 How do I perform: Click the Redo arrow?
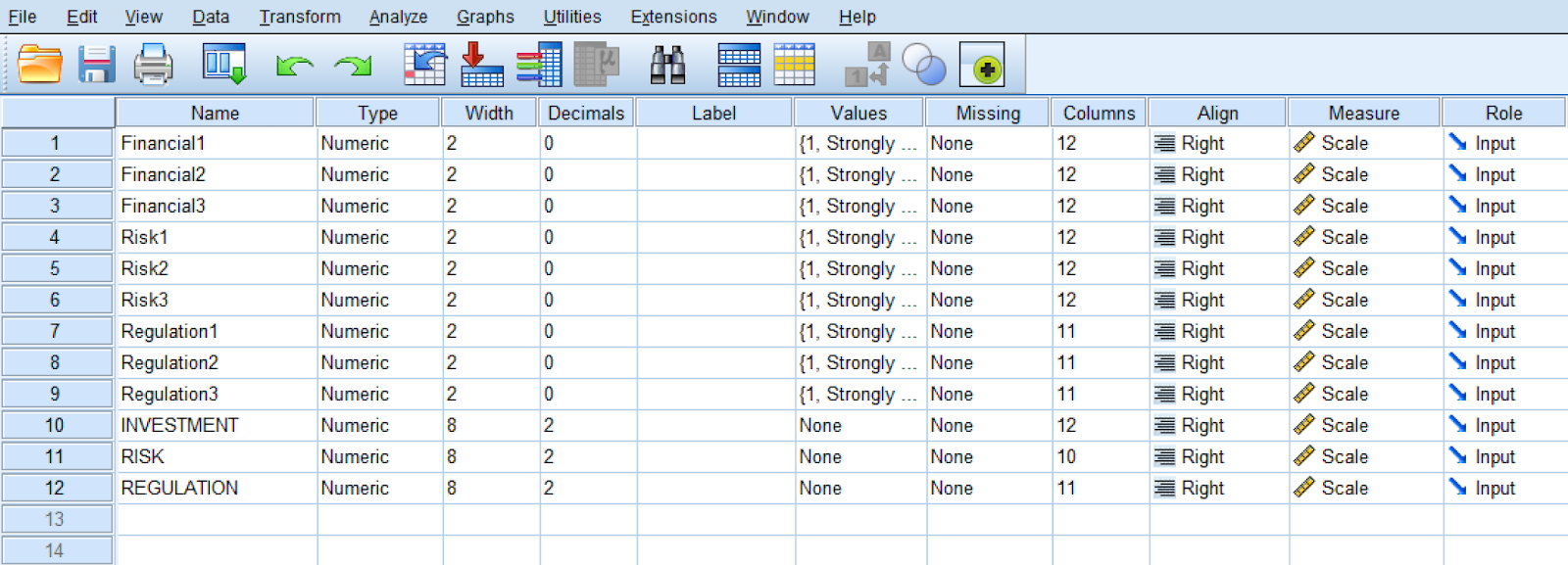[x=351, y=64]
